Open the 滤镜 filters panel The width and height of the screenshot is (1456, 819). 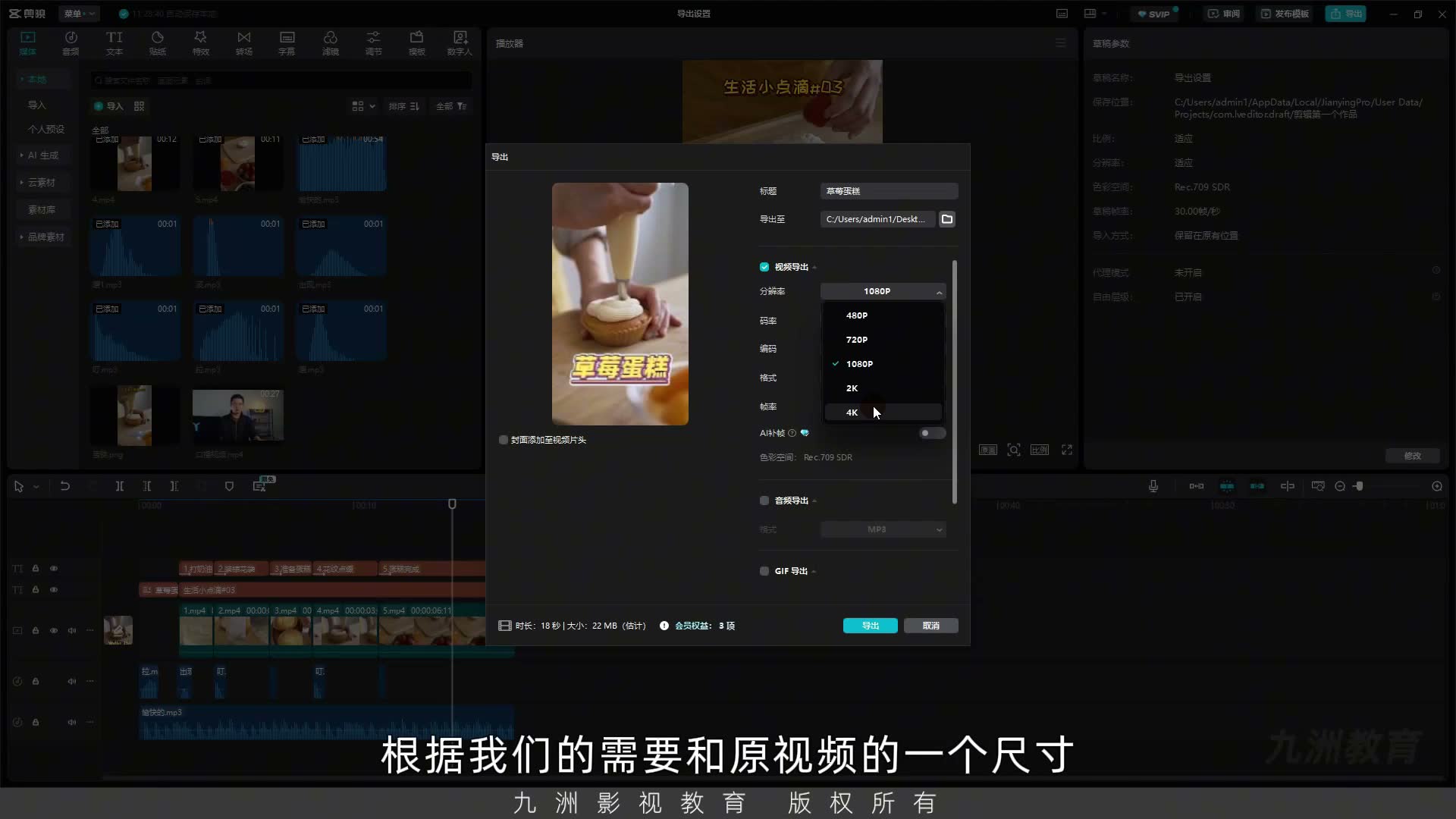point(330,42)
